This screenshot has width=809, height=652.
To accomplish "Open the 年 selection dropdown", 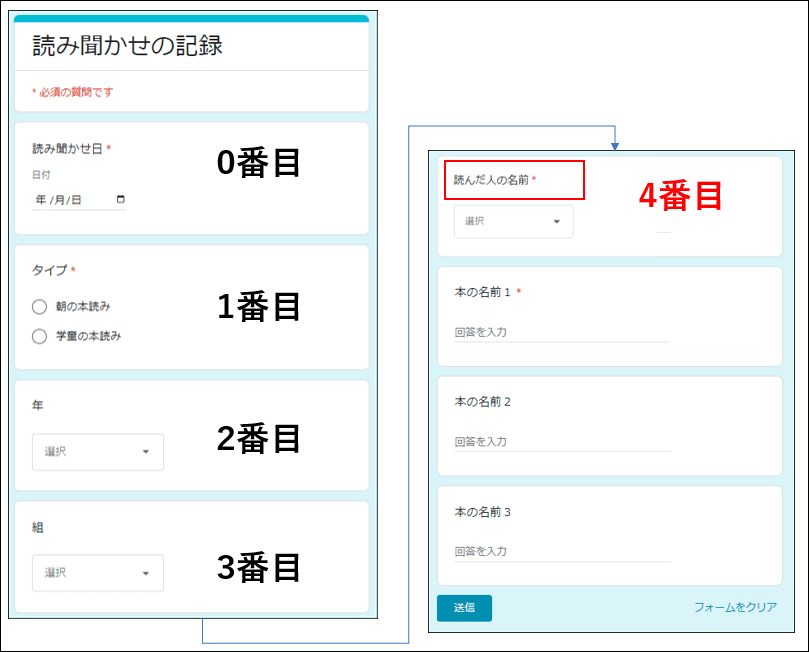I will [x=98, y=452].
